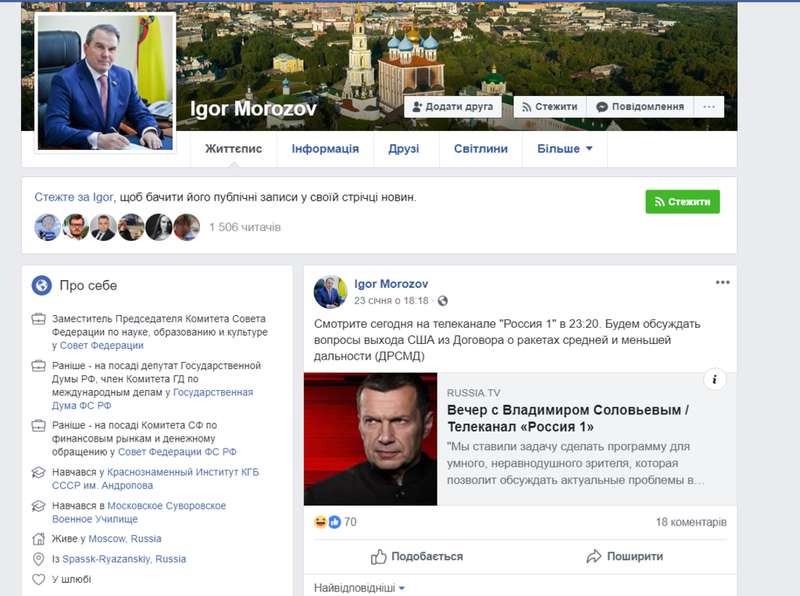800x596 pixels.
Task: Click the public audience globe icon on post
Action: [x=443, y=301]
